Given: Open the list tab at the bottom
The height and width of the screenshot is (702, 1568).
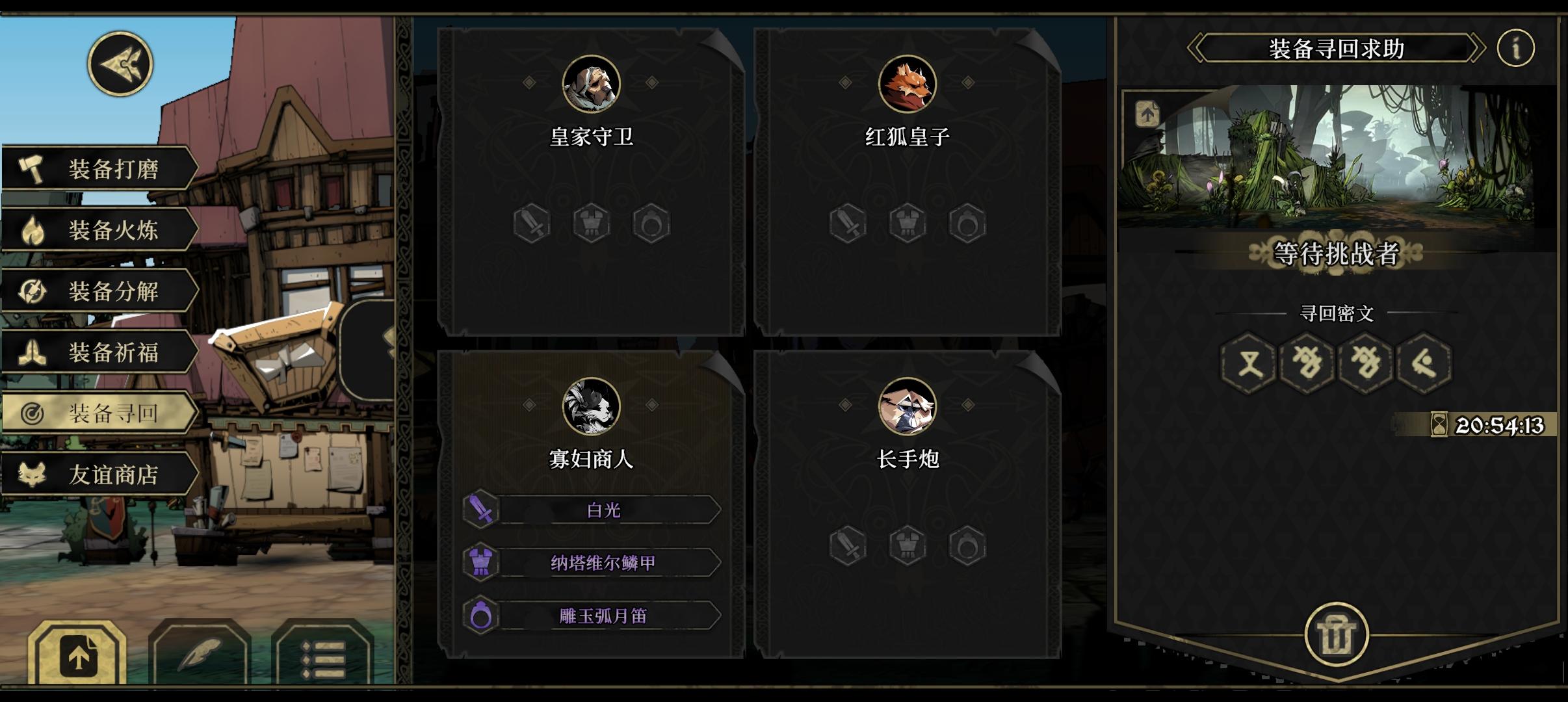Looking at the screenshot, I should point(323,656).
